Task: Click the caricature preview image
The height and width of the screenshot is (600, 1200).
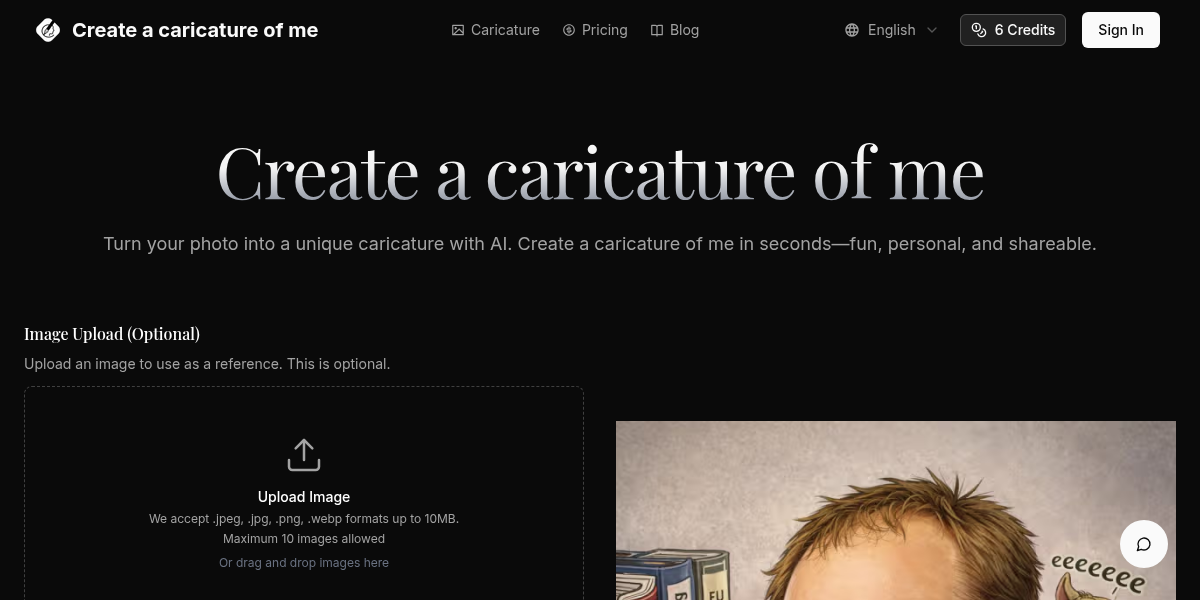Action: click(x=895, y=510)
